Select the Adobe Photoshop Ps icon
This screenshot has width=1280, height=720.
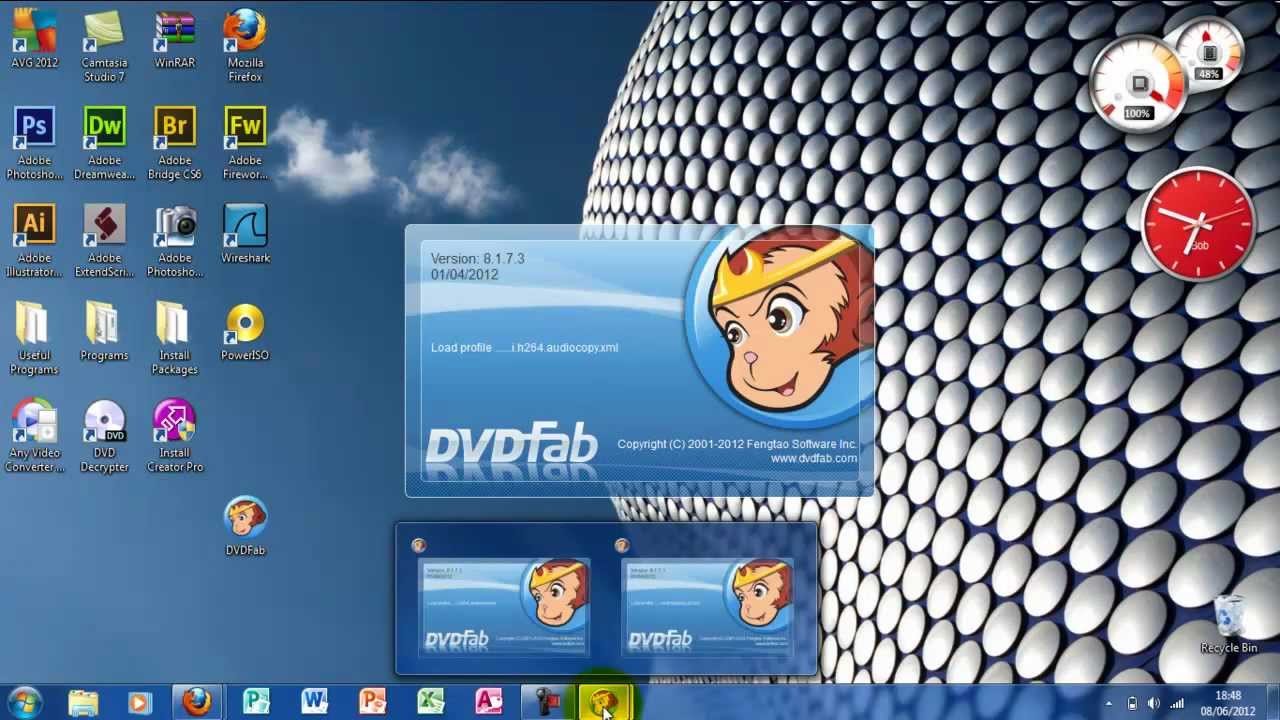34,144
